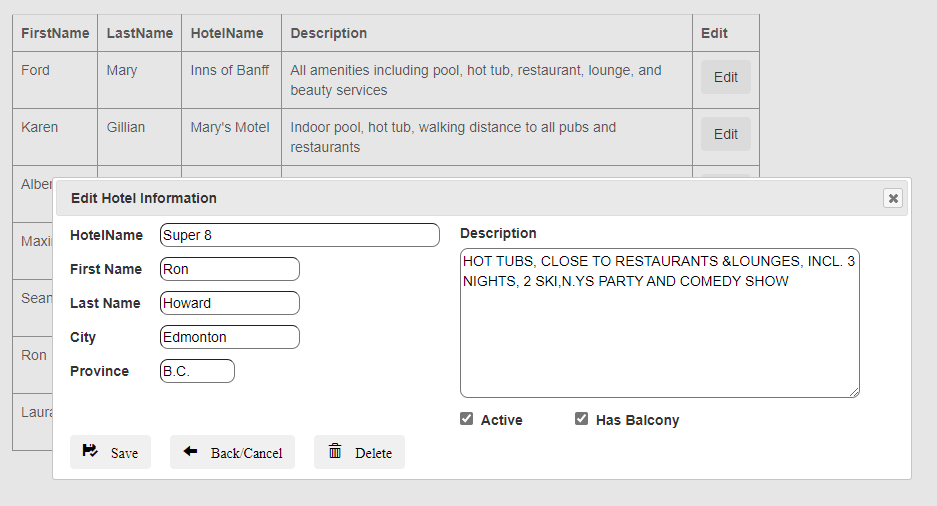Grab the Description textarea resize handle
937x506 pixels.
point(854,392)
